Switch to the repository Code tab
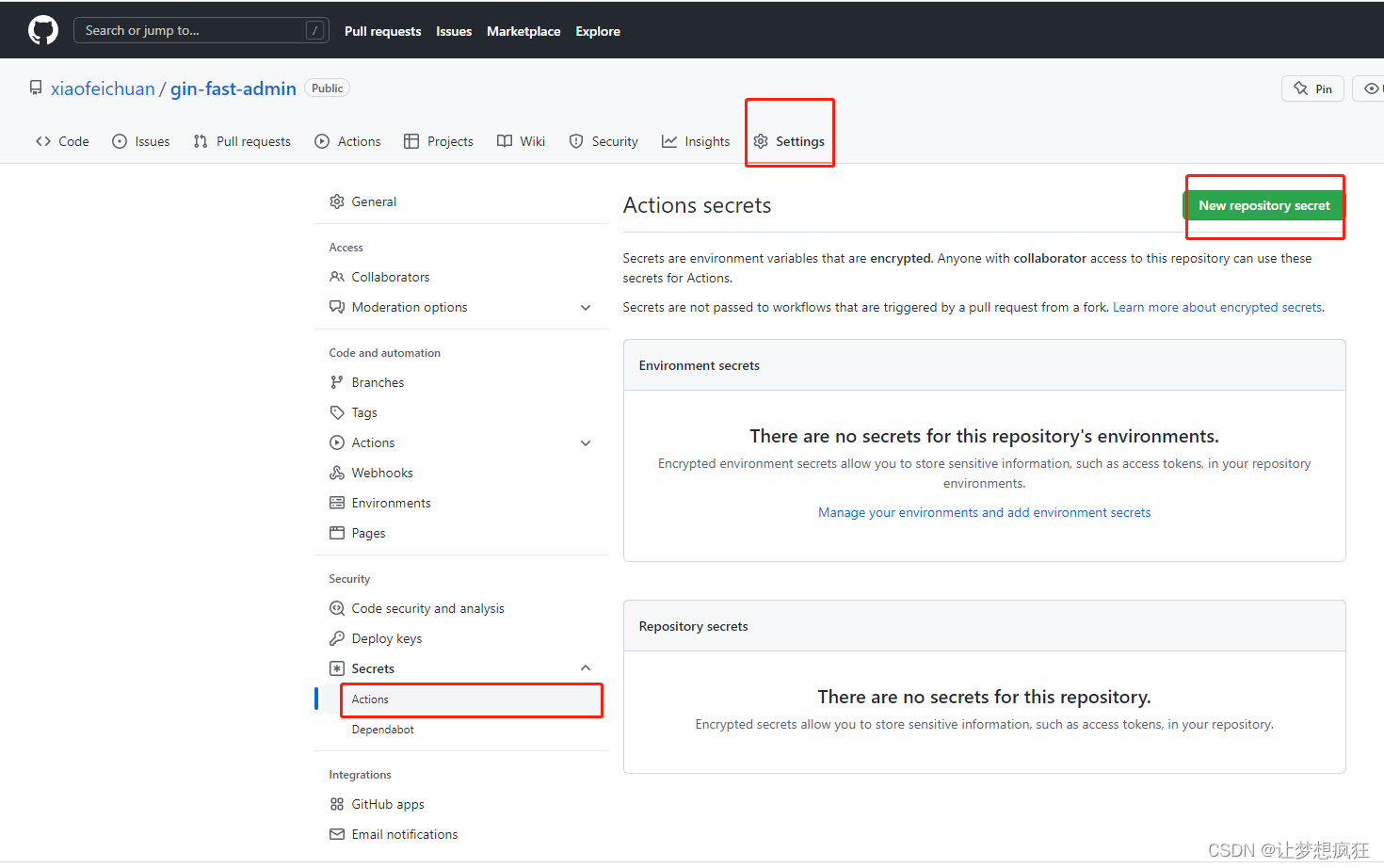The height and width of the screenshot is (868, 1384). point(63,141)
